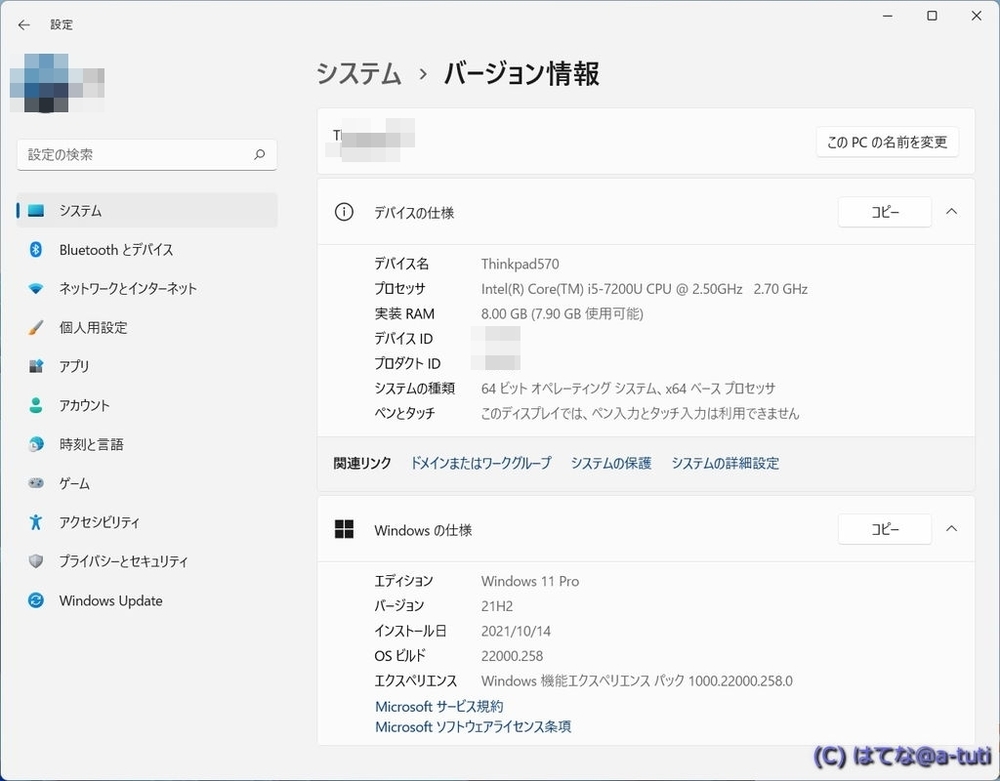This screenshot has height=781, width=1000.
Task: Minimize the Settings window
Action: 887,16
